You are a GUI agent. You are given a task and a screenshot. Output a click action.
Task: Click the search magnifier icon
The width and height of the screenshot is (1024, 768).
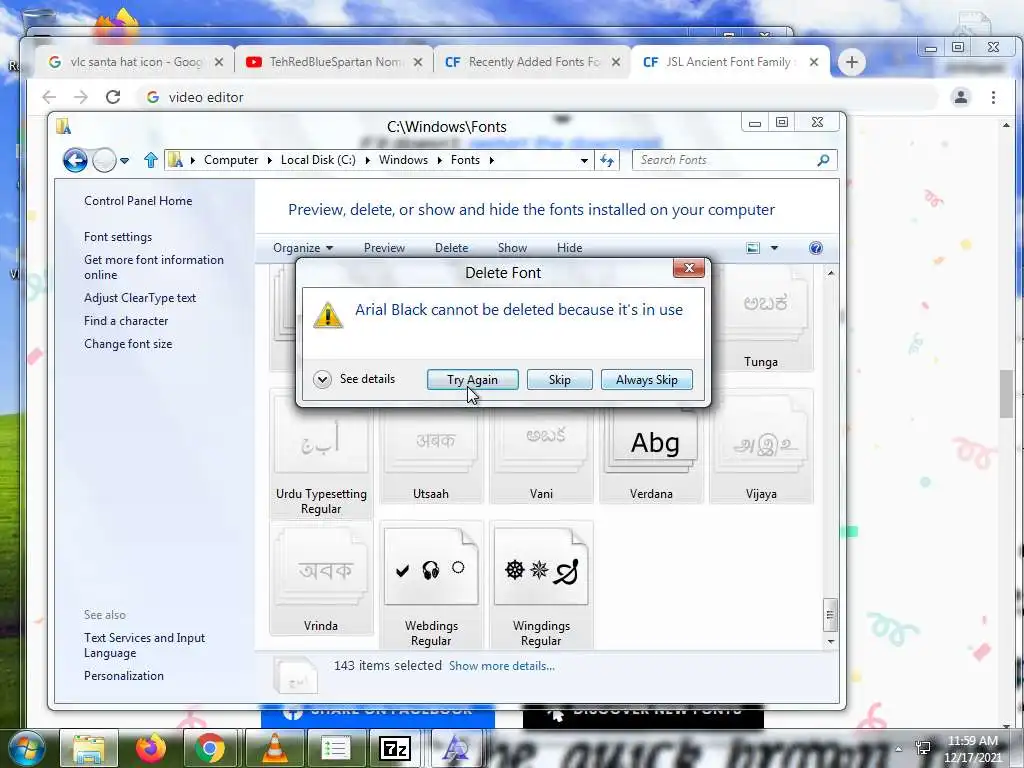[x=823, y=160]
